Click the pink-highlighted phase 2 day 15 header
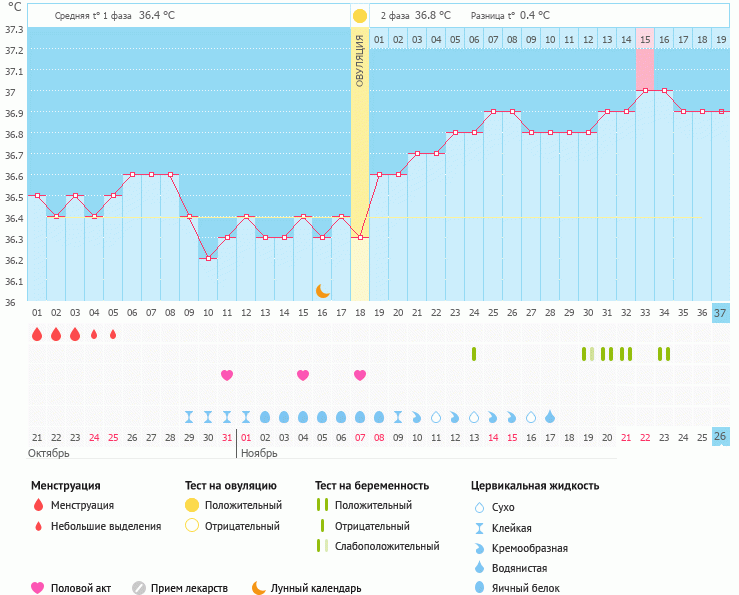Screen dimensions: 739x595 (645, 40)
